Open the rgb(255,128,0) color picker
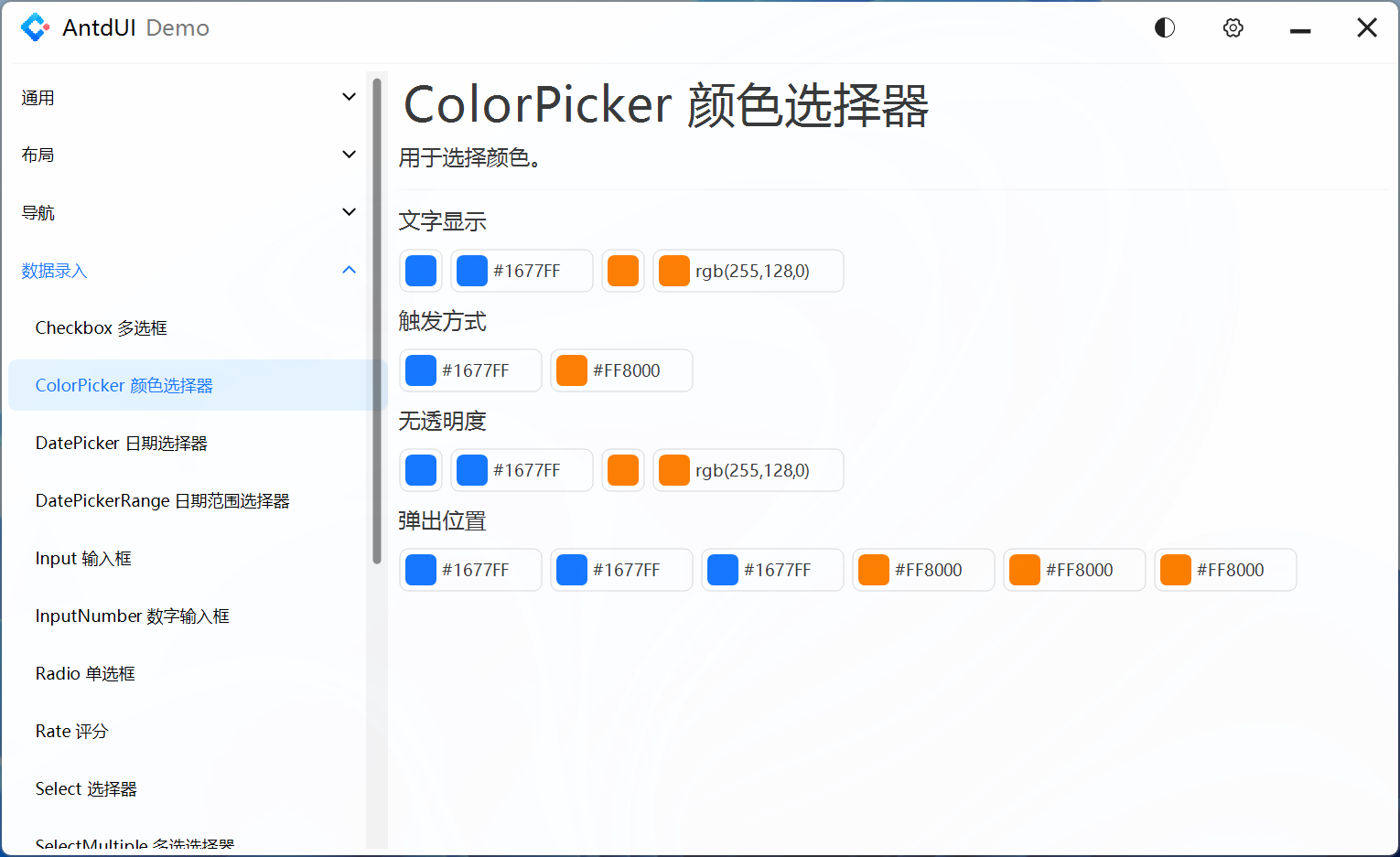Image resolution: width=1400 pixels, height=857 pixels. click(x=748, y=271)
